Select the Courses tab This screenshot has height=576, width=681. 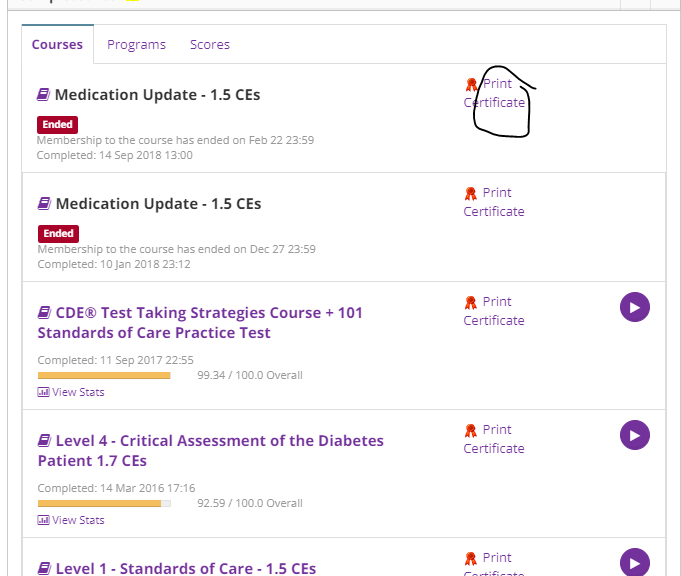(x=57, y=44)
